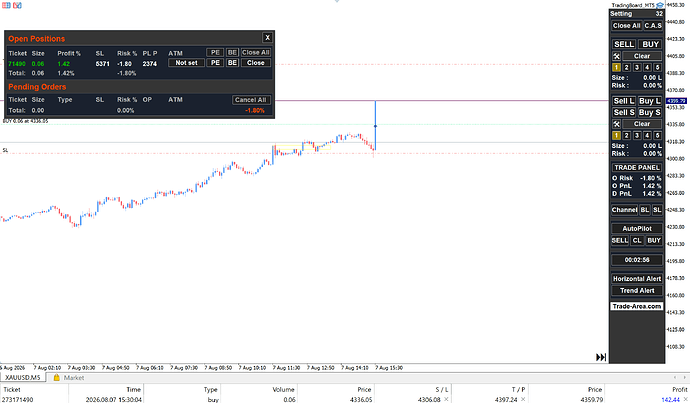
Task: Click Close All on the right trading board
Action: point(627,26)
